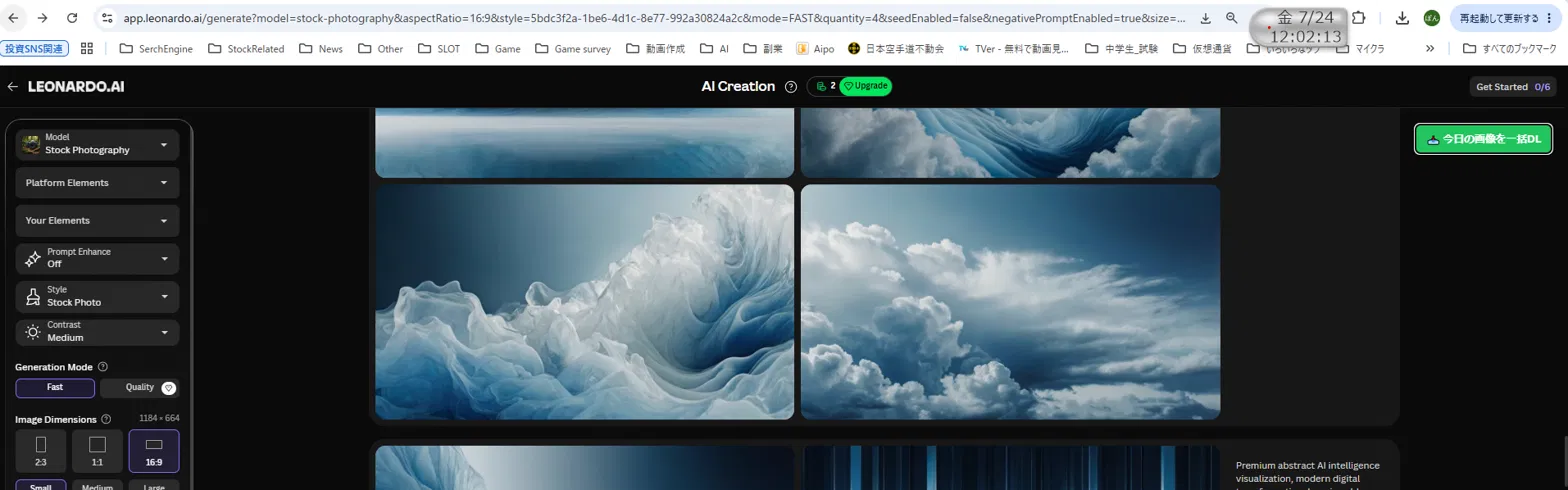
Task: Open the 中学生_試験 bookmark folder
Action: click(x=1121, y=48)
